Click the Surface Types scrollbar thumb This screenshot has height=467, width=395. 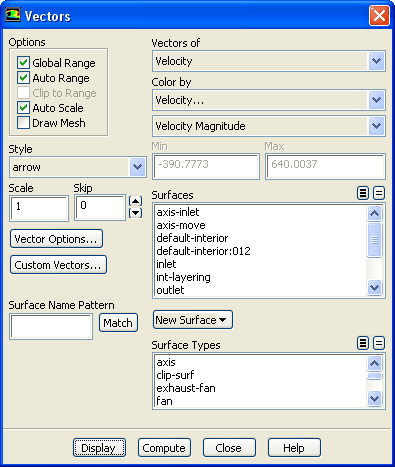tap(375, 376)
